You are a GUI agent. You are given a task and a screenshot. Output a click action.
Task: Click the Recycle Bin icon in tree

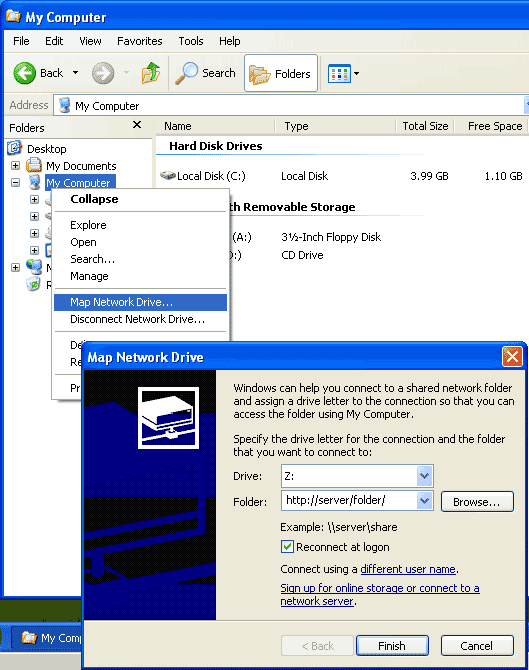point(33,284)
